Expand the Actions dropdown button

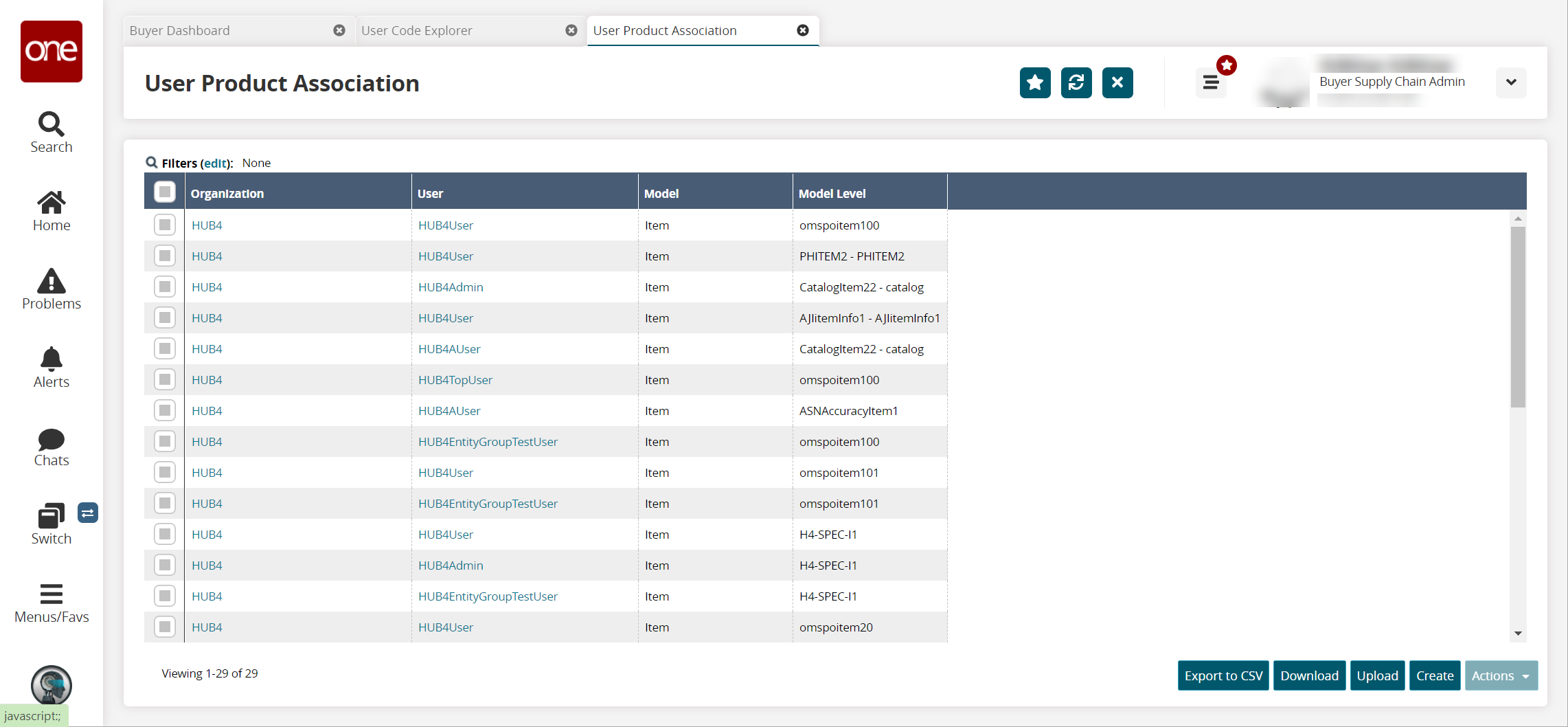tap(1500, 675)
